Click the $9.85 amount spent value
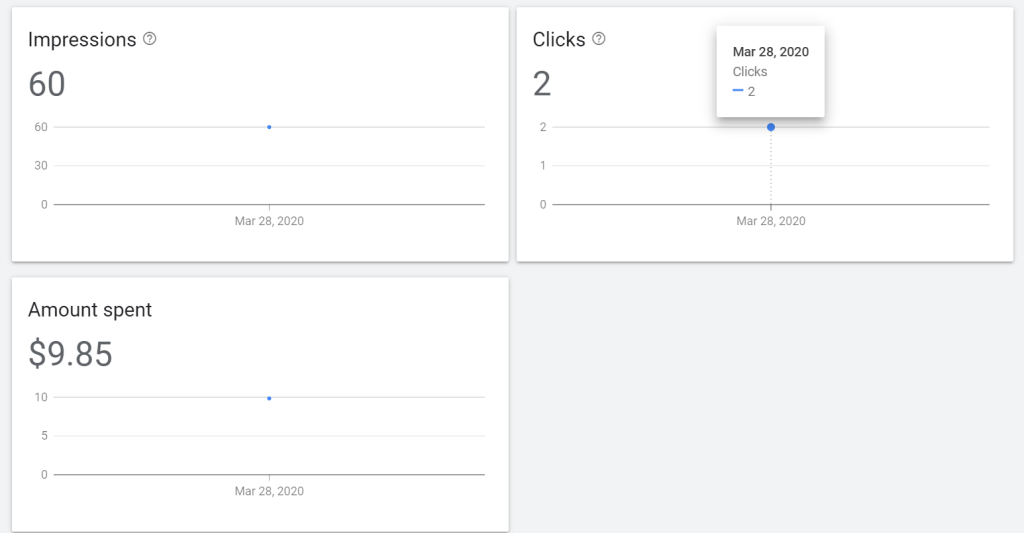The height and width of the screenshot is (533, 1024). pyautogui.click(x=70, y=354)
